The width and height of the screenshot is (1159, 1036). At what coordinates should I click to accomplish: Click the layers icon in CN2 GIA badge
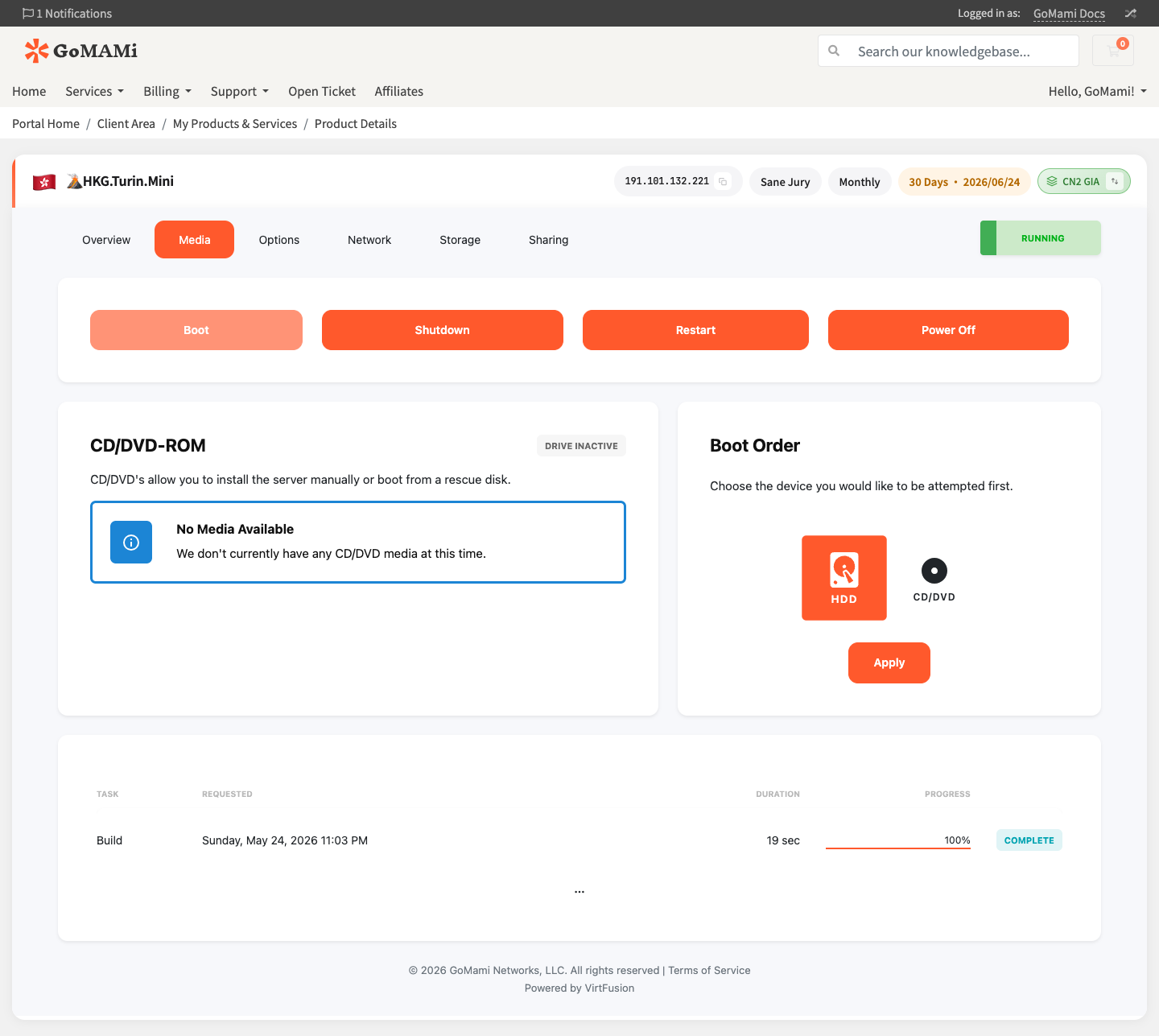tap(1052, 182)
